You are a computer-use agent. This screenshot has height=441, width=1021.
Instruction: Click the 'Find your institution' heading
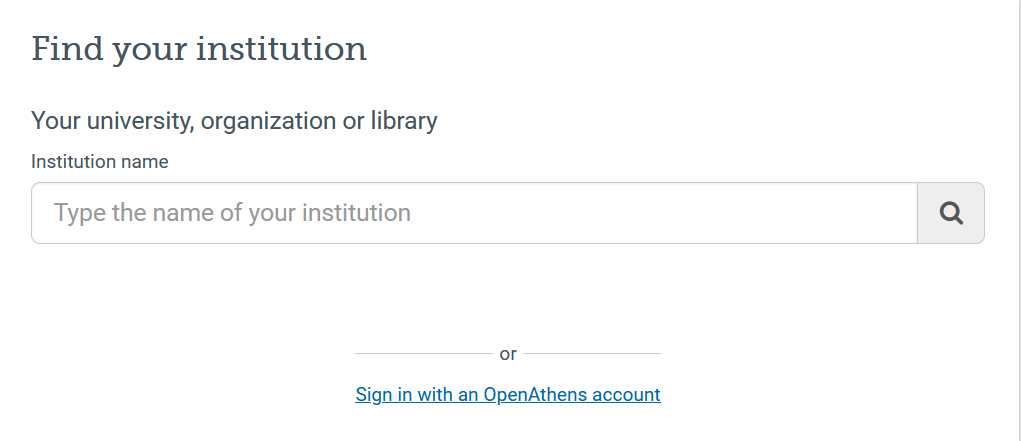point(199,48)
